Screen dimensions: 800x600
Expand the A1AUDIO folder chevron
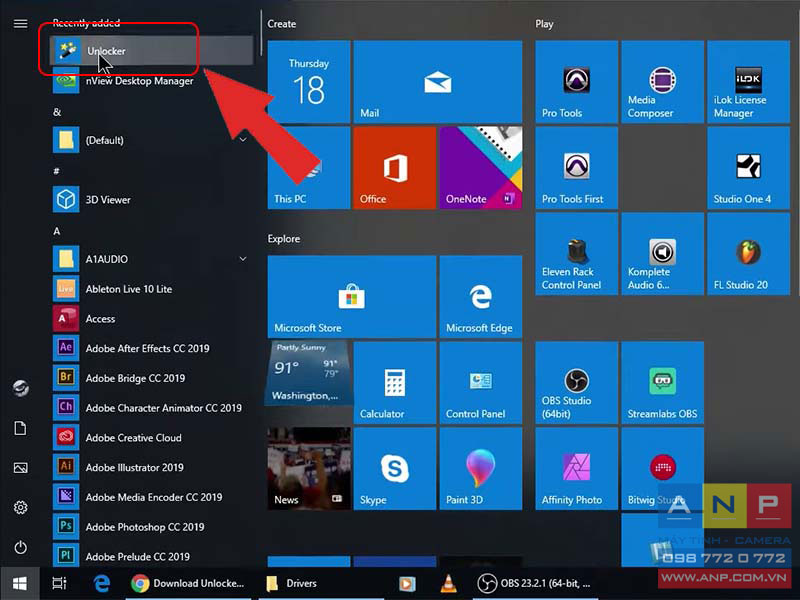(x=243, y=259)
